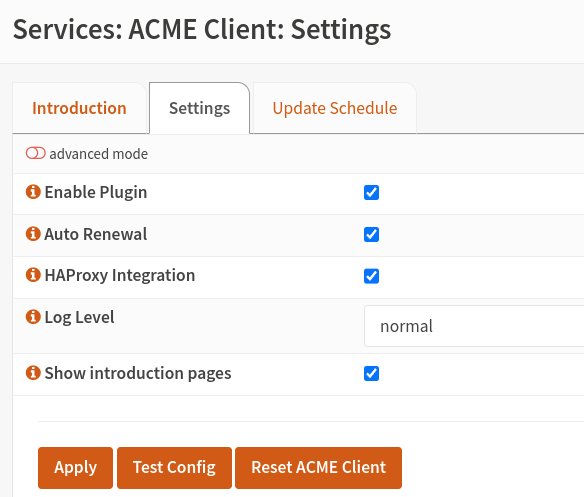Viewport: 584px width, 497px height.
Task: Select the Settings tab
Action: click(200, 108)
